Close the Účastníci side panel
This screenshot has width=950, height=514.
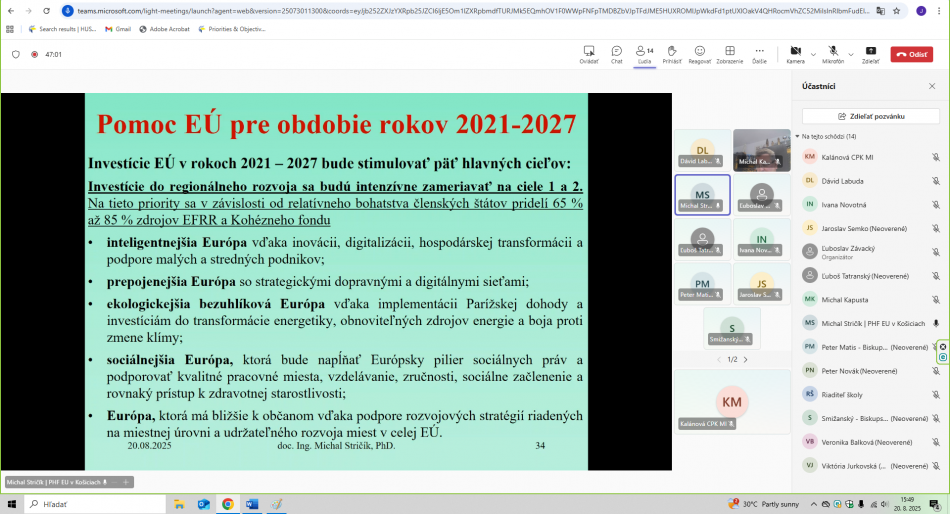(932, 86)
